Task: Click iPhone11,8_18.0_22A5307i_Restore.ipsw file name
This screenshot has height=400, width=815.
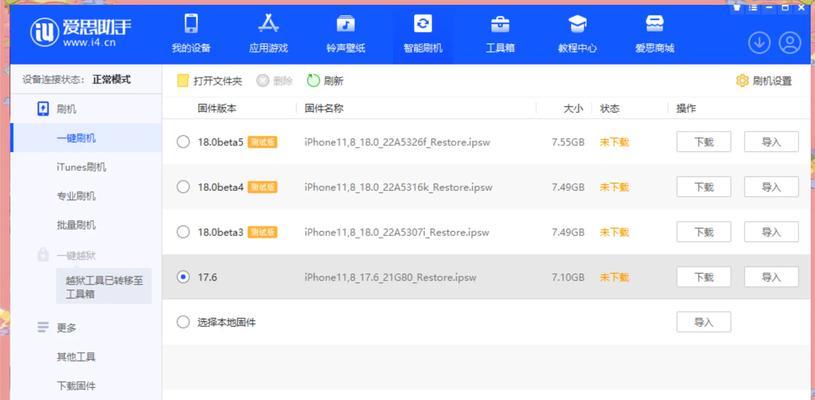Action: (397, 232)
